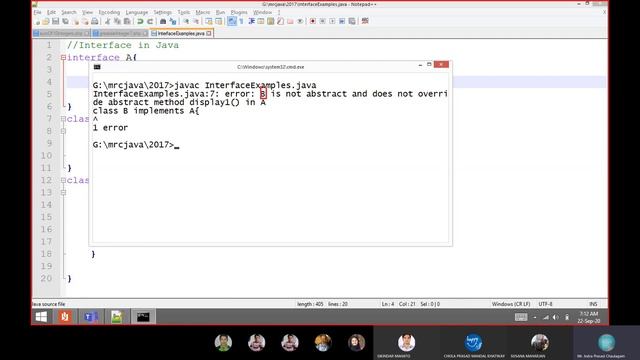Select the cmd taskbar button
Screen dimensions: 640x360
pyautogui.click(x=143, y=317)
